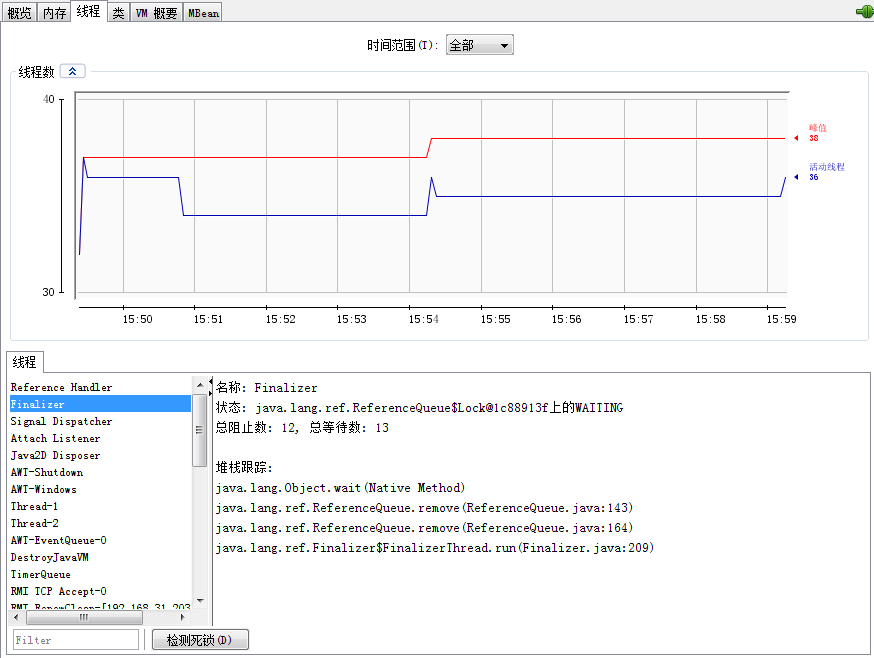Switch to the 类 tab
This screenshot has width=874, height=658.
(117, 11)
